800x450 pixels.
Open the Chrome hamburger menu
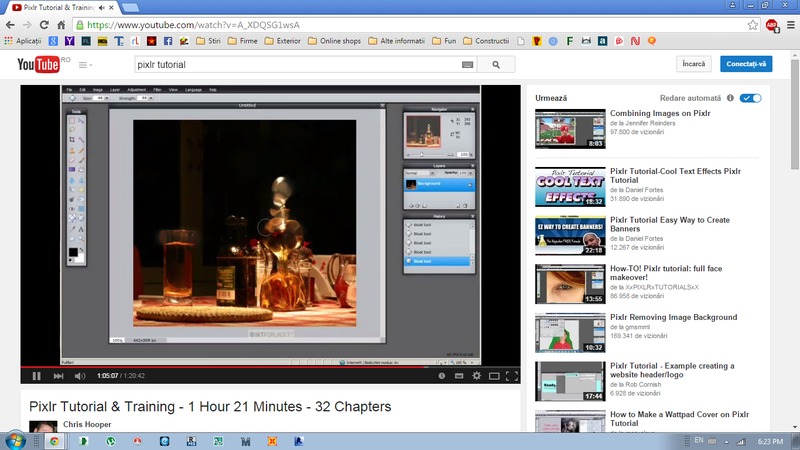pyautogui.click(x=791, y=25)
